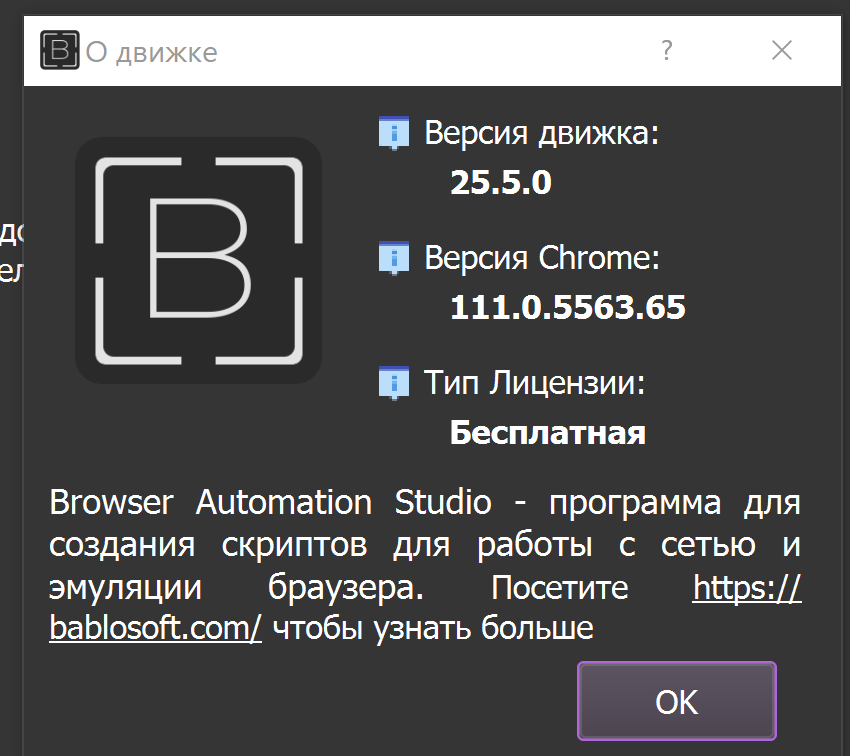Image resolution: width=850 pixels, height=756 pixels.
Task: Click the info icon beside Версия движка
Action: (x=393, y=131)
